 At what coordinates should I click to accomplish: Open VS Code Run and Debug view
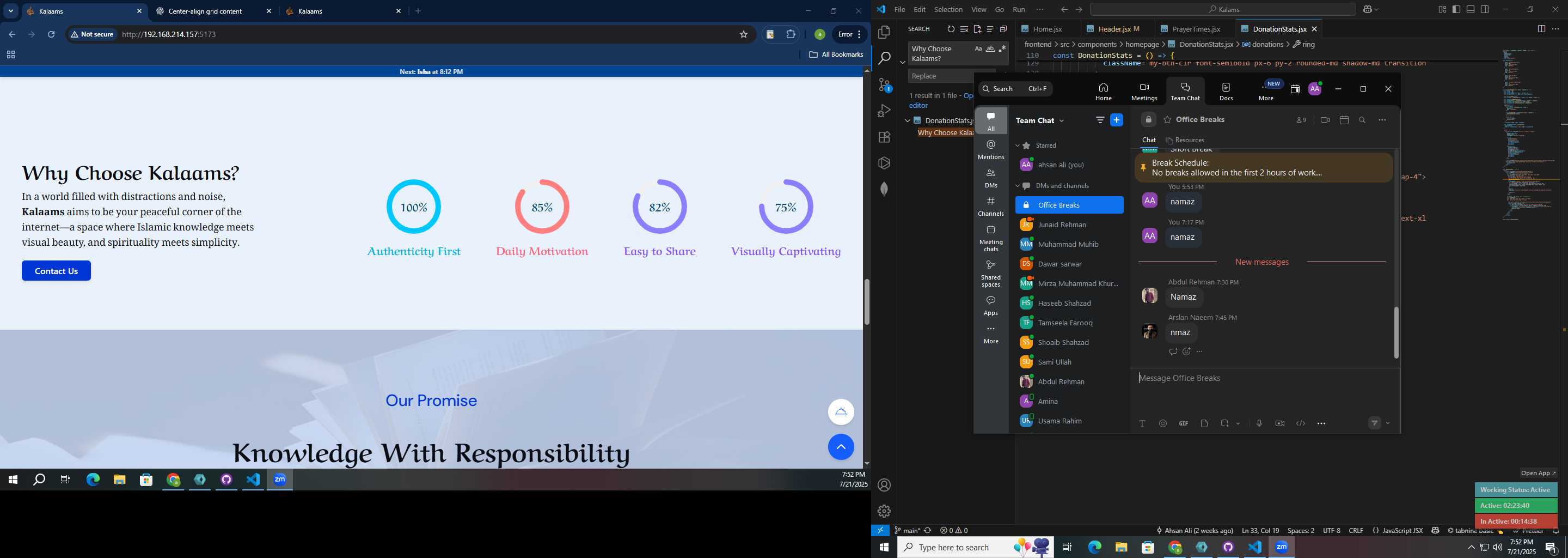coord(884,111)
